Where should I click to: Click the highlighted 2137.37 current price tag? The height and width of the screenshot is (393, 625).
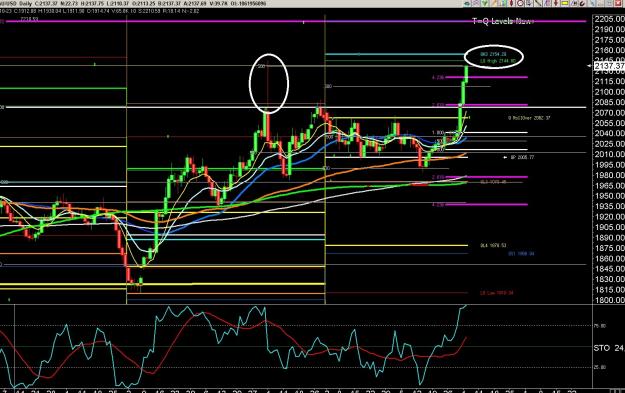609,66
